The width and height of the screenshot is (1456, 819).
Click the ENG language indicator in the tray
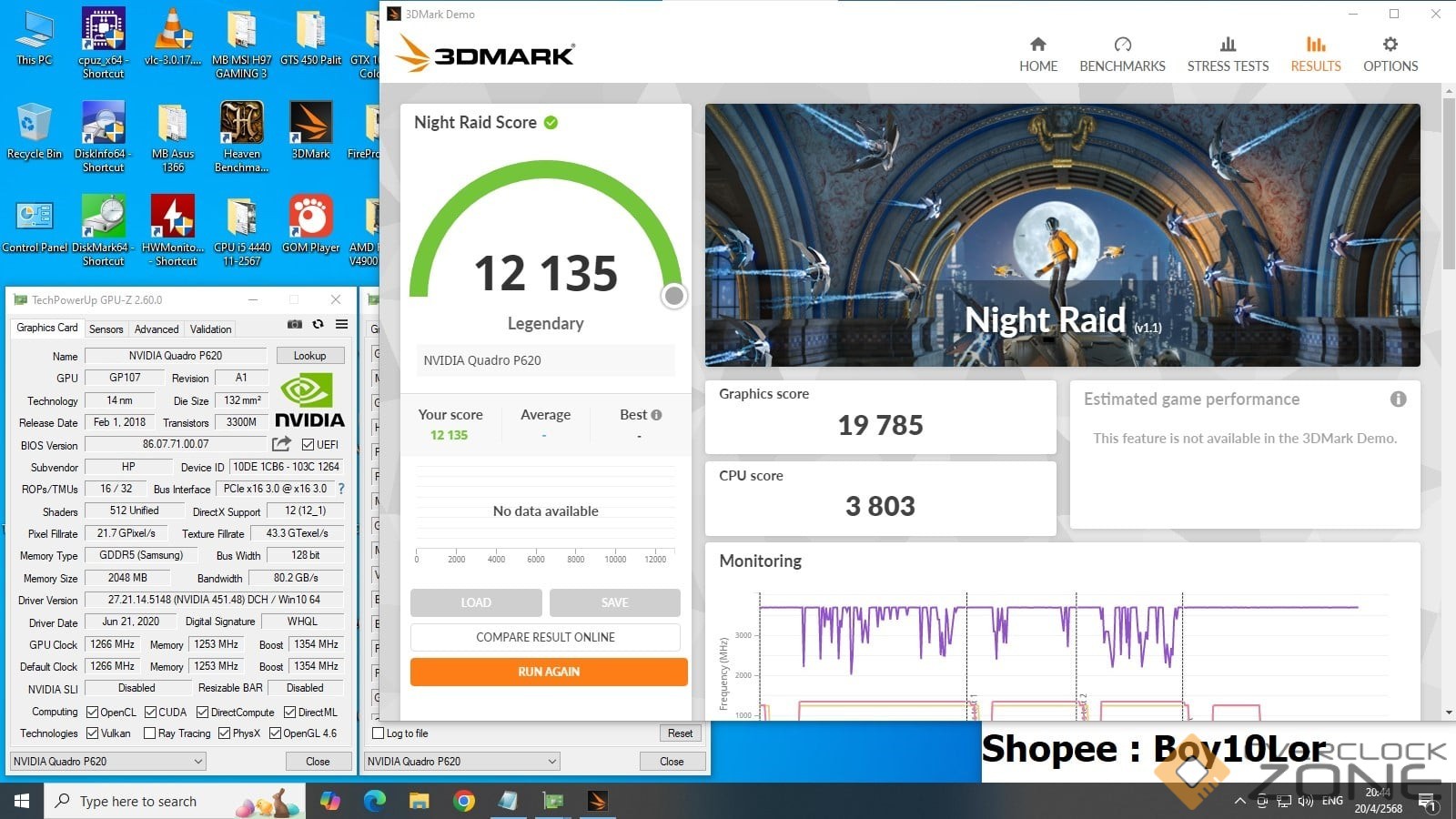[x=1332, y=801]
